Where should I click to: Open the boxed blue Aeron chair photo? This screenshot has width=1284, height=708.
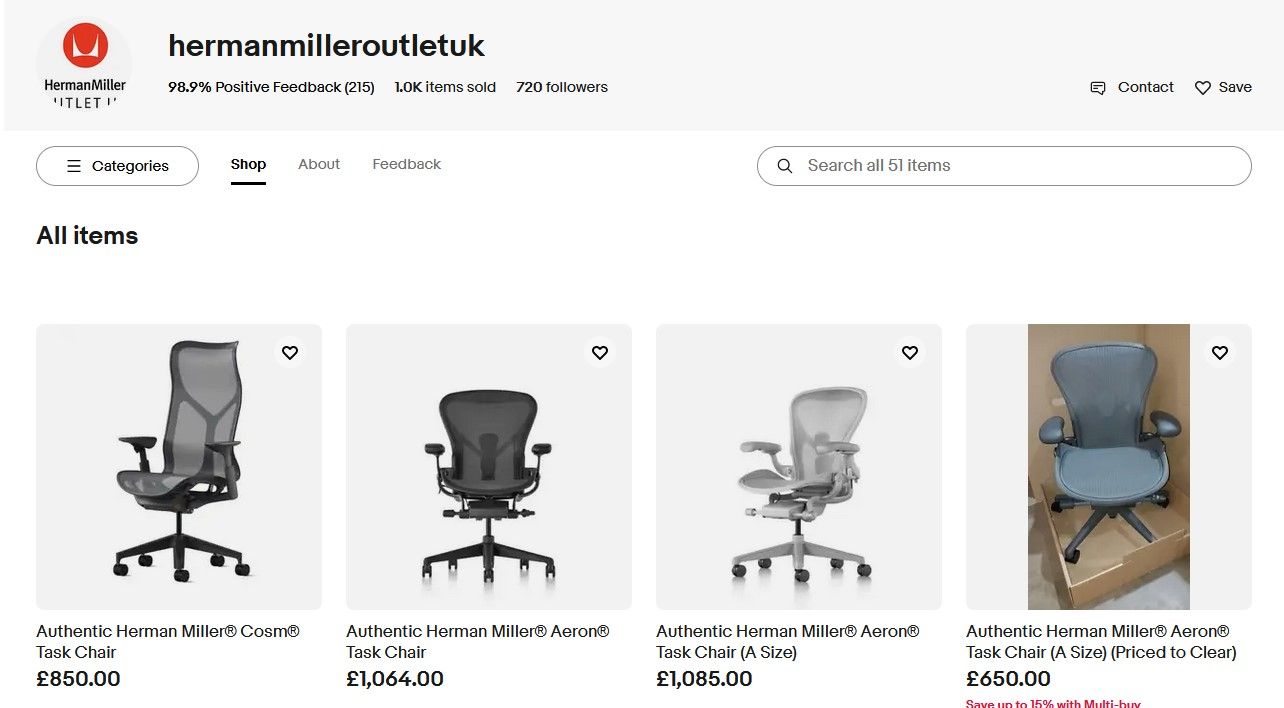click(1109, 467)
